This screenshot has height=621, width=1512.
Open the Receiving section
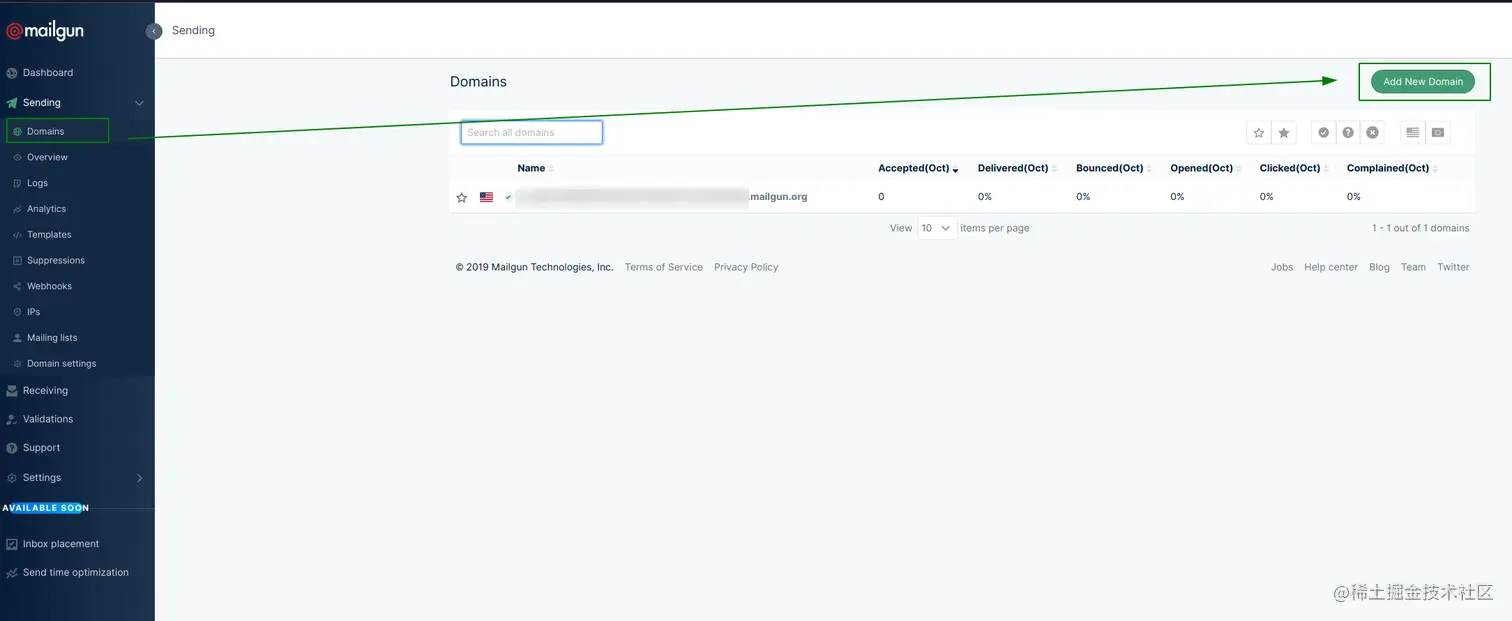(x=45, y=391)
